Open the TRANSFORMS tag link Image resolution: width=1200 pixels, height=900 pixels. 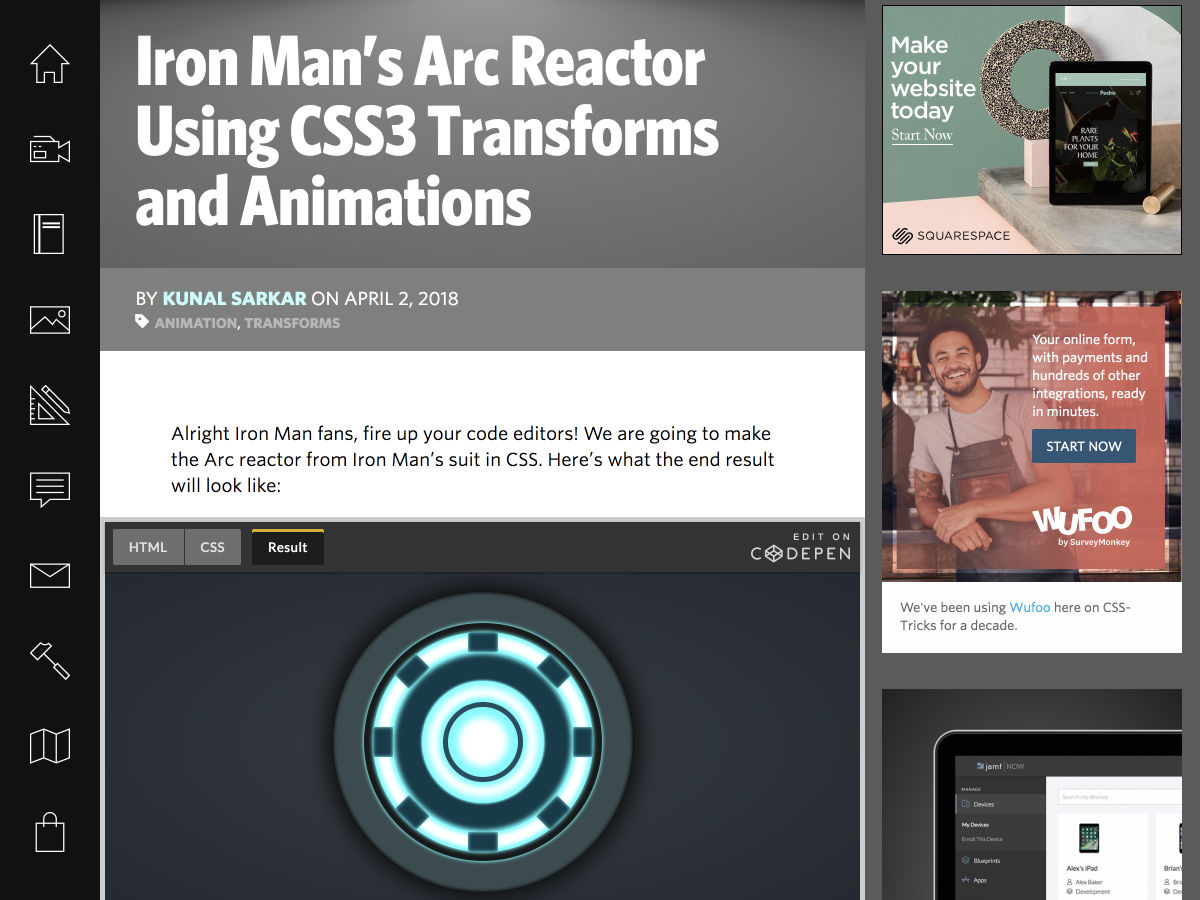[292, 323]
